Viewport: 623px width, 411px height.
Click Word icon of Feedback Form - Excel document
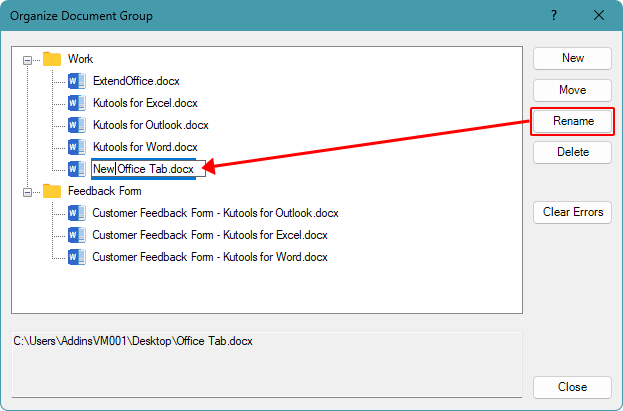tap(77, 235)
